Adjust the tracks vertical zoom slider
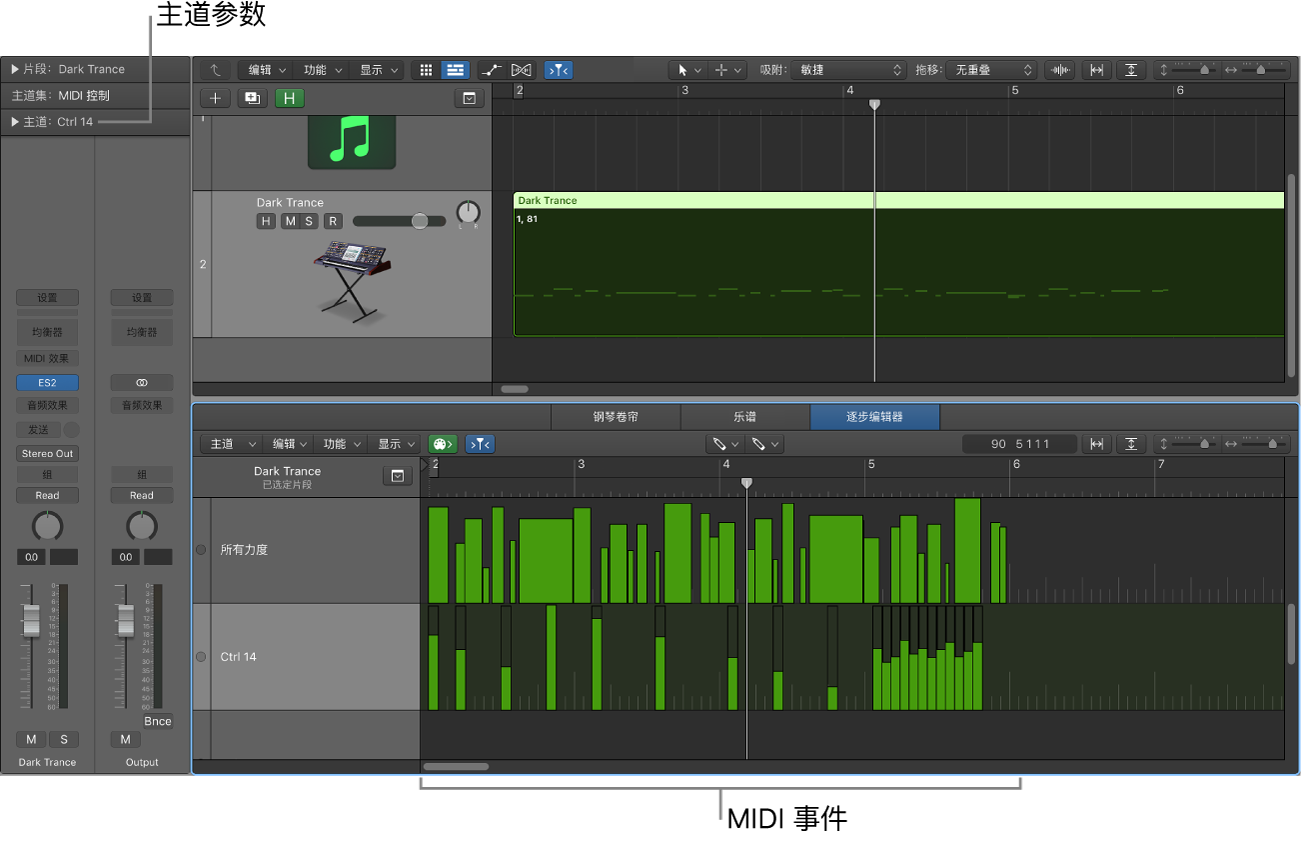 point(1192,70)
